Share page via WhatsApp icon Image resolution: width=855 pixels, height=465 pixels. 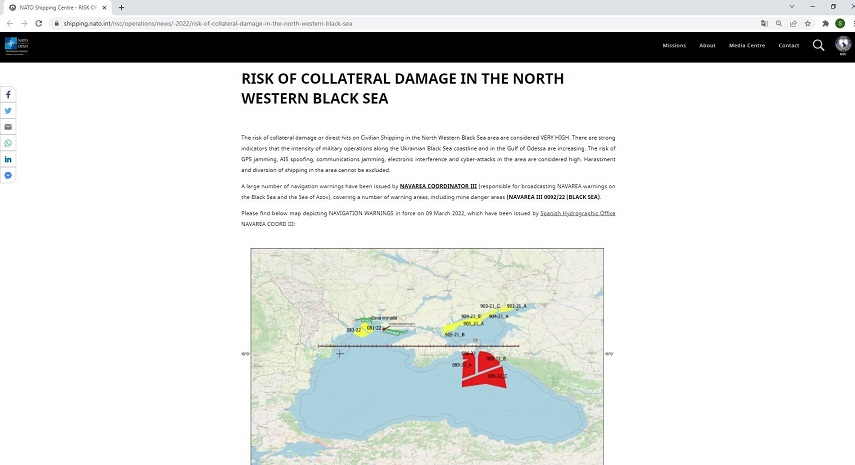point(8,143)
